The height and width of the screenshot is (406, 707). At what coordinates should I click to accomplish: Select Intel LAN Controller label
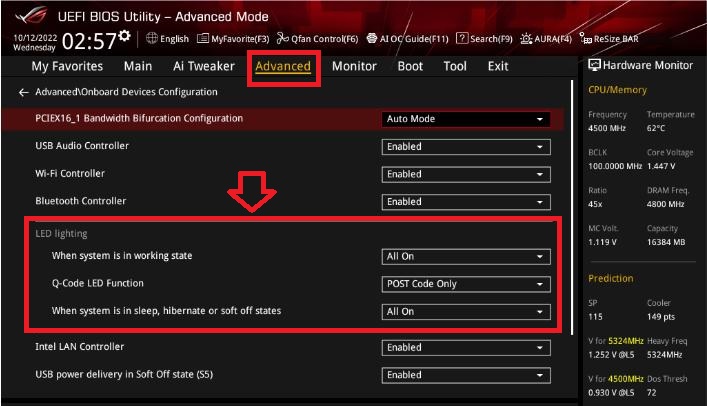79,346
